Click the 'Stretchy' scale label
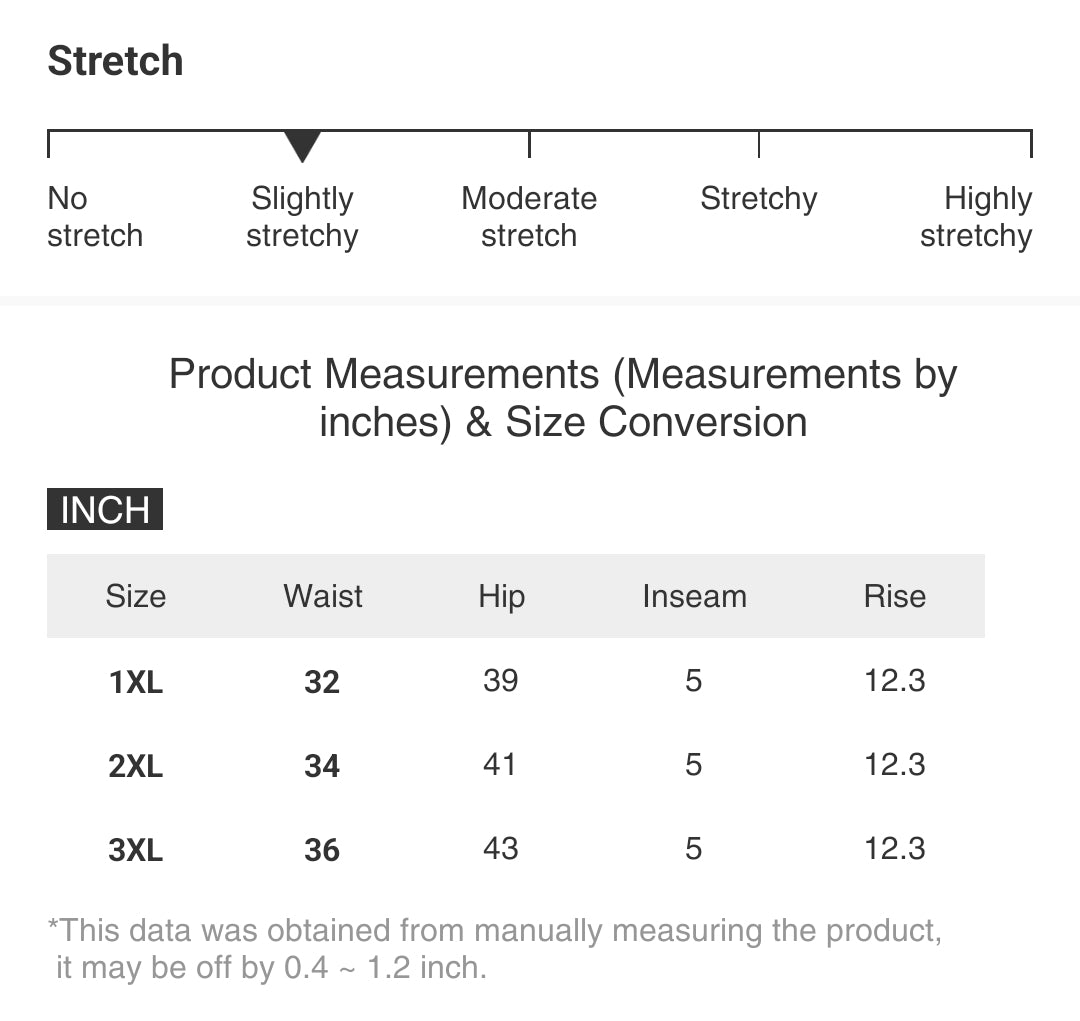The width and height of the screenshot is (1080, 1021). (758, 199)
